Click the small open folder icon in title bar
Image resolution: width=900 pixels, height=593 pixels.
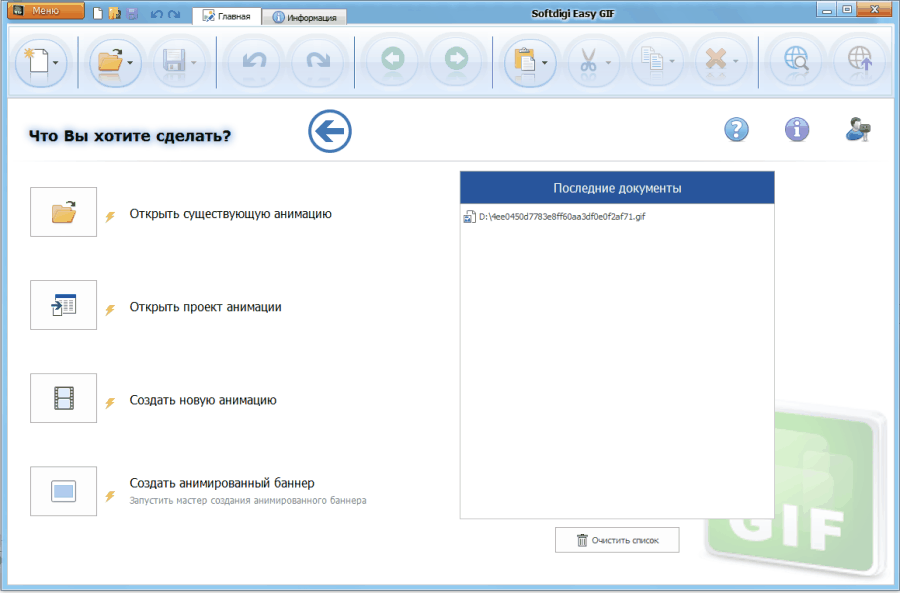pyautogui.click(x=115, y=13)
